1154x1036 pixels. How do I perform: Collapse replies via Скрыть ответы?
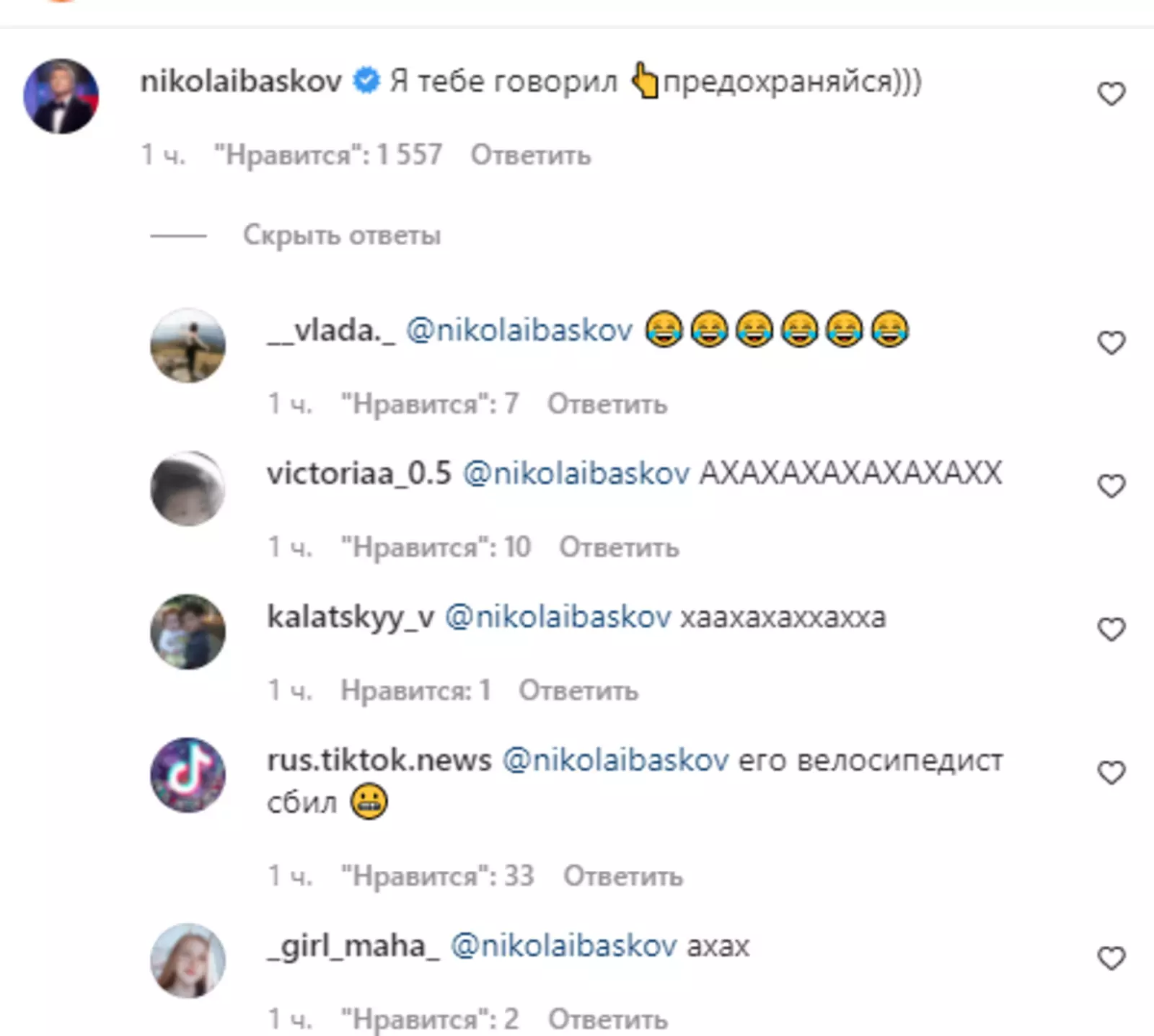coord(342,235)
